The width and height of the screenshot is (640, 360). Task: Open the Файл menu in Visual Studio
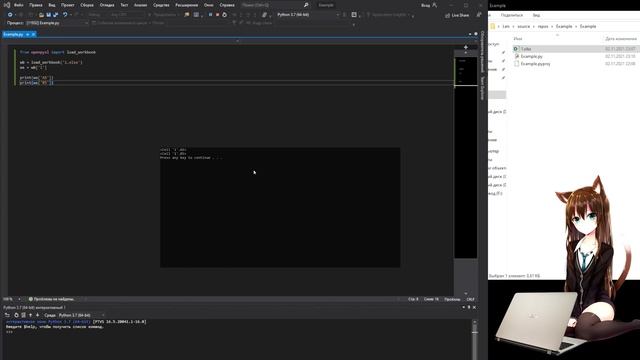pos(18,5)
